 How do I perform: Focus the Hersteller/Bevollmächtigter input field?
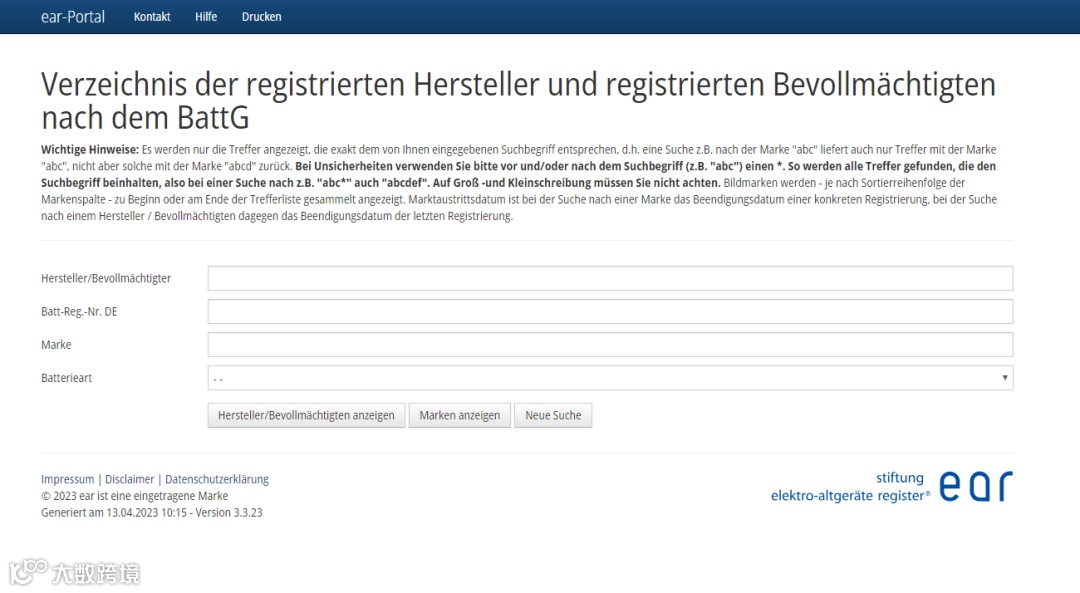610,278
